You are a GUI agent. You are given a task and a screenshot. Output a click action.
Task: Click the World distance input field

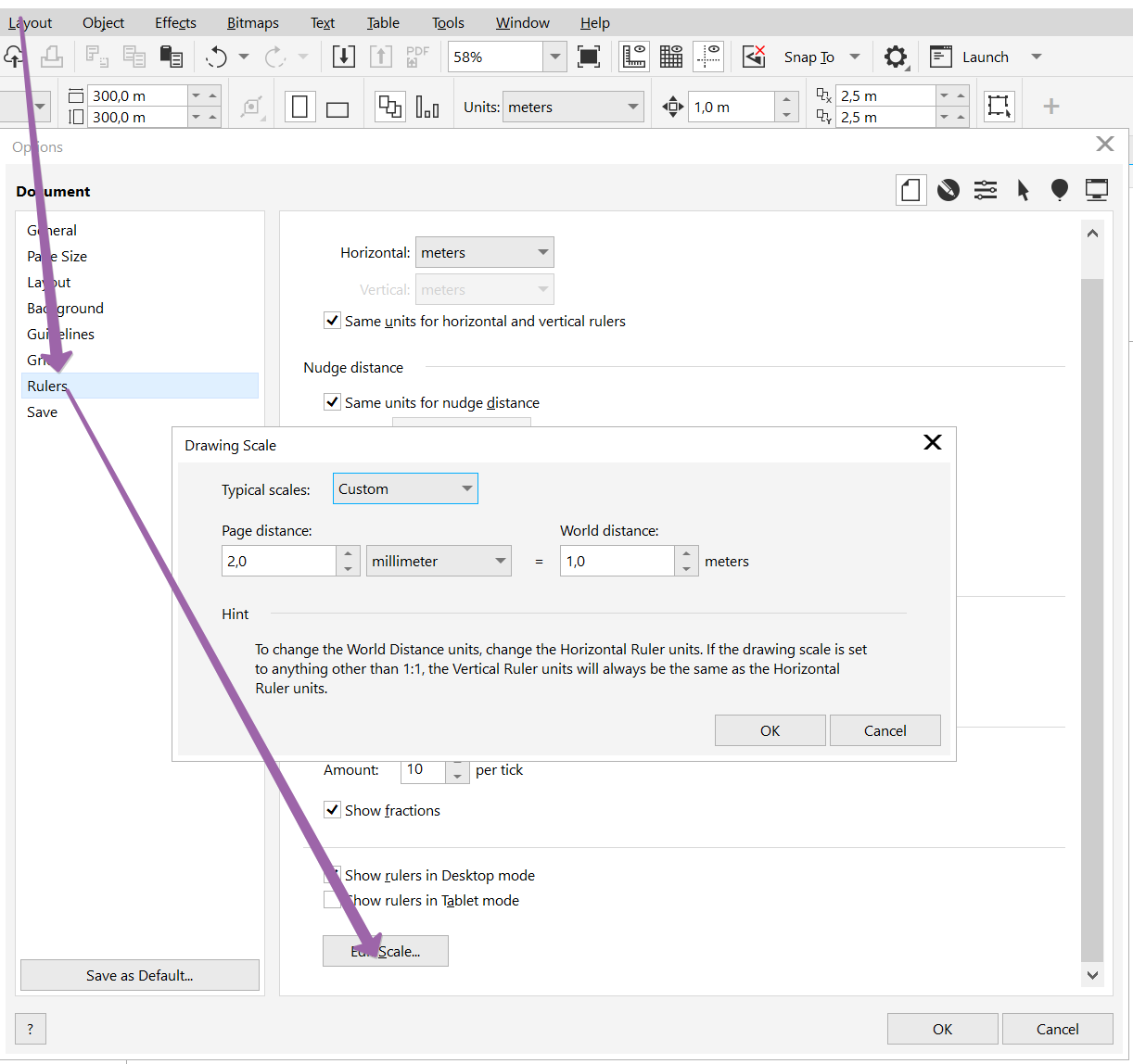click(617, 561)
